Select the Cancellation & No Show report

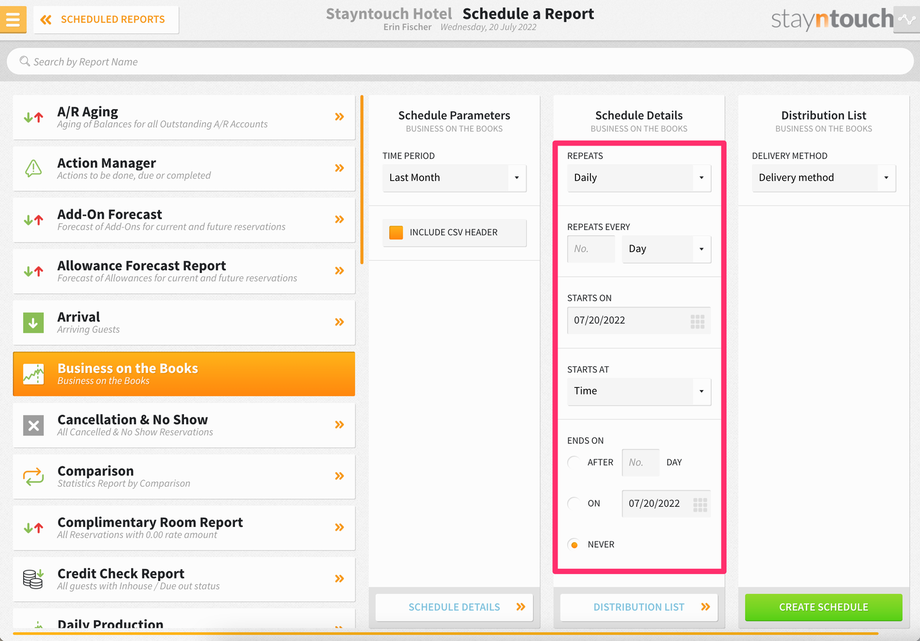(x=184, y=425)
